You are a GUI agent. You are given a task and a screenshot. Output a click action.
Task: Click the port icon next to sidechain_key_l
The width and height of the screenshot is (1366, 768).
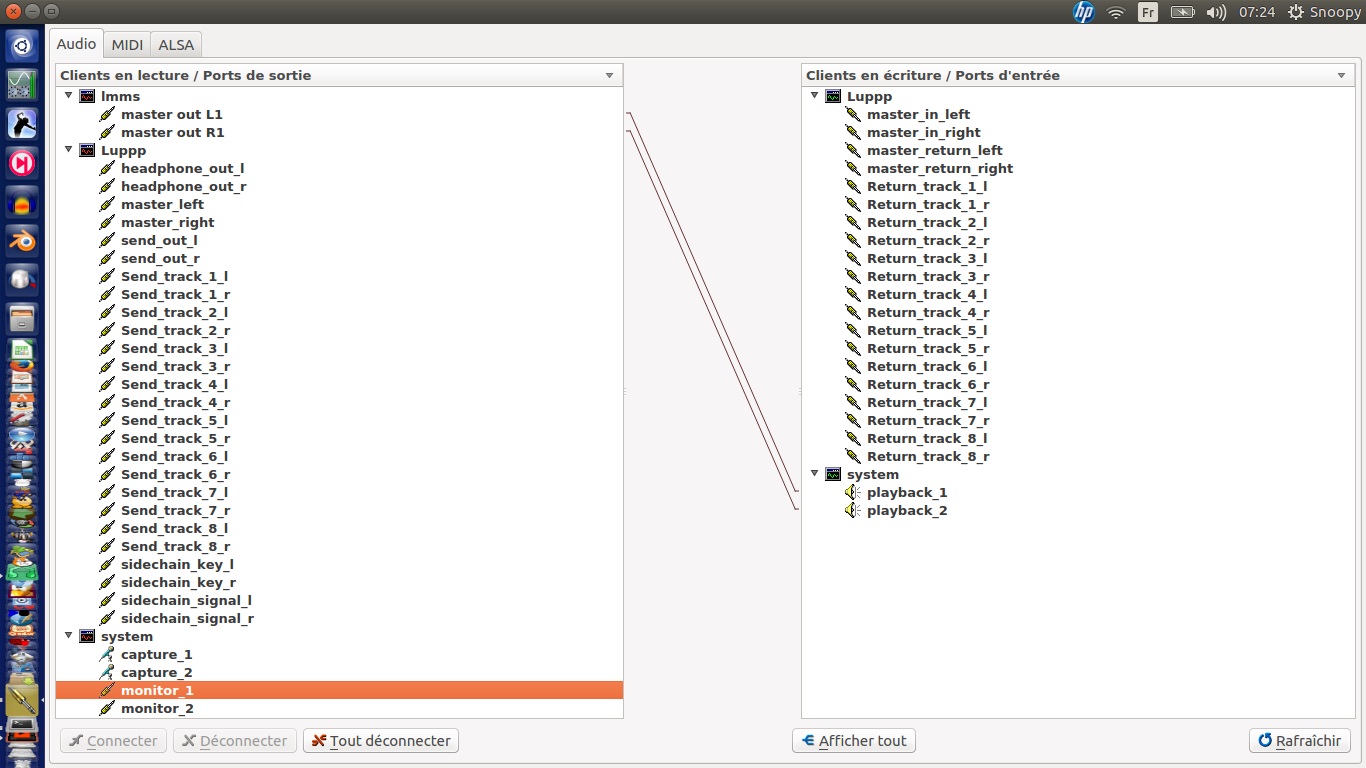(107, 564)
